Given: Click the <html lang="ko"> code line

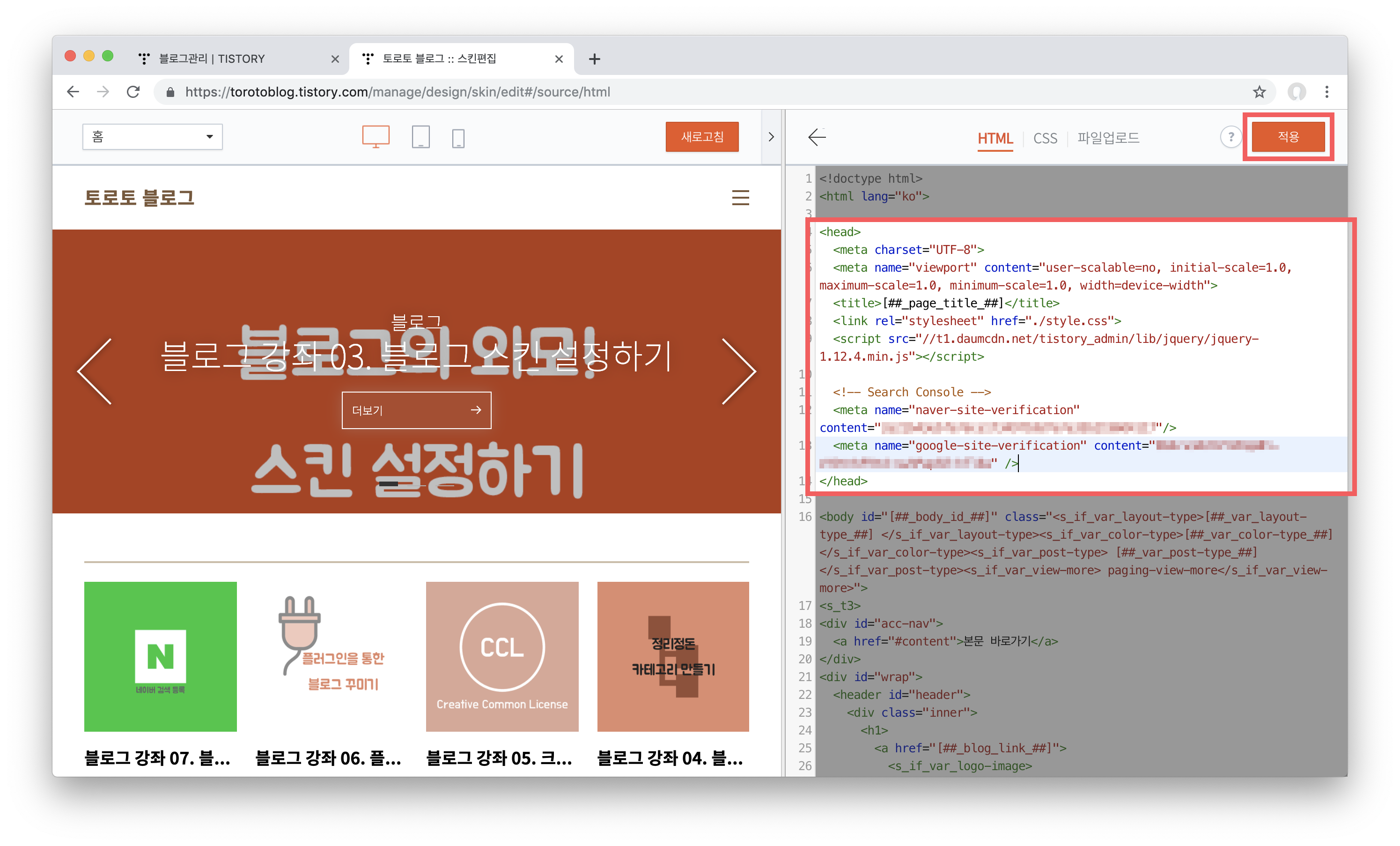Looking at the screenshot, I should [874, 196].
